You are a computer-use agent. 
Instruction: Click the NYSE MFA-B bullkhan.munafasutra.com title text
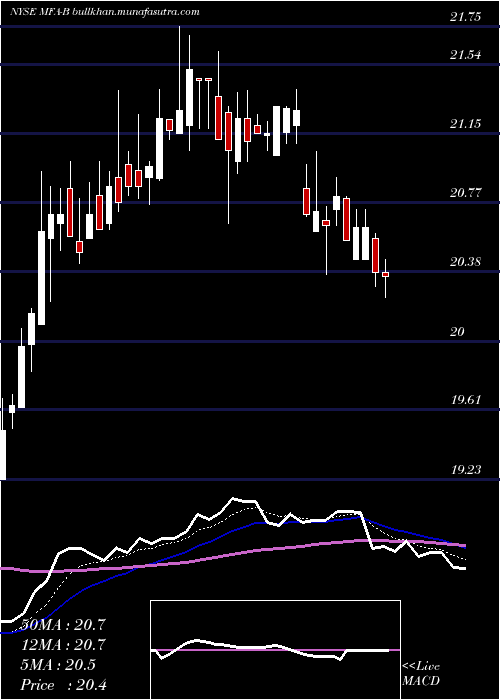[x=104, y=12]
